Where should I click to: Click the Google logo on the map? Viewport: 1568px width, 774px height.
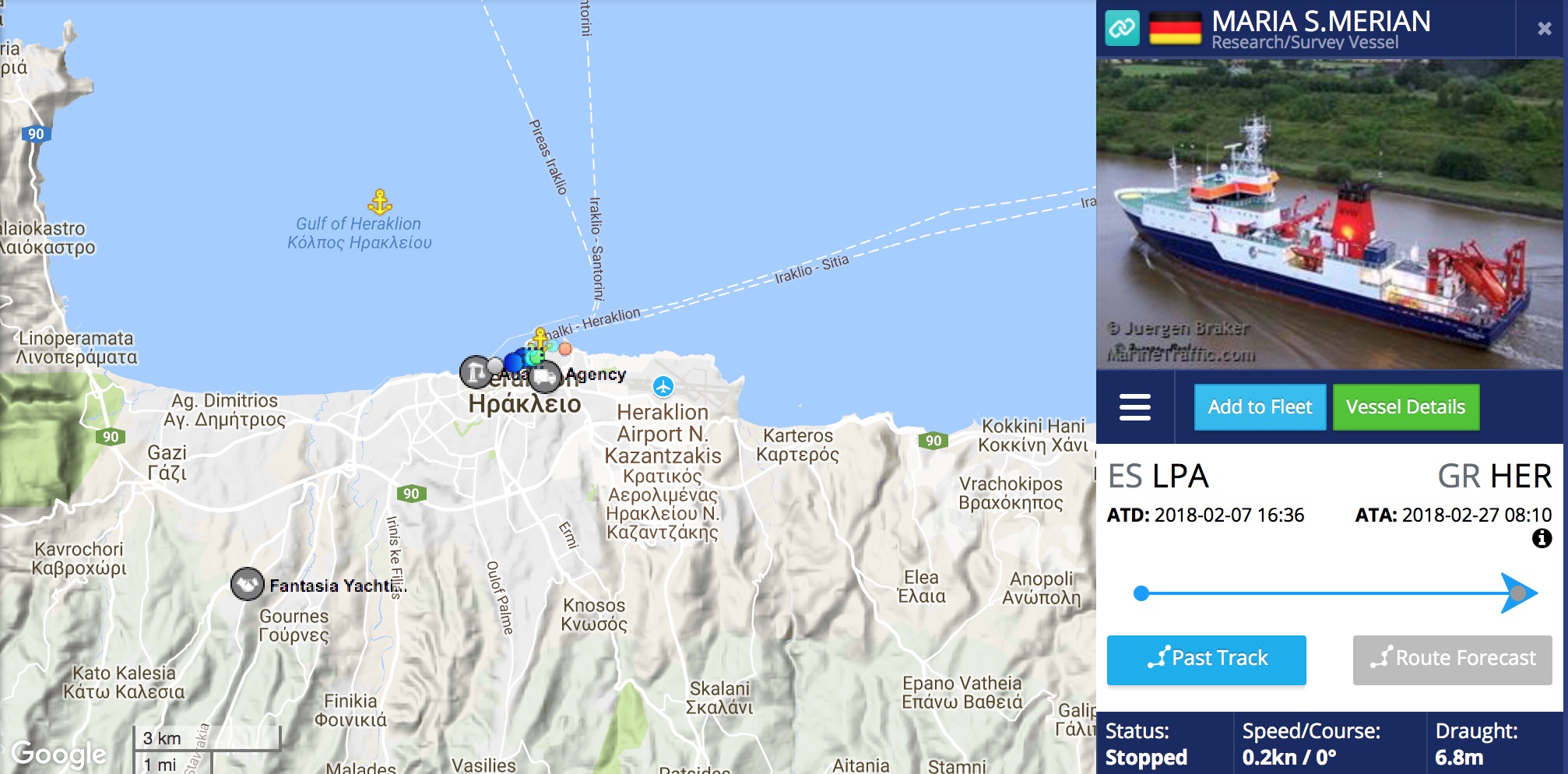tap(58, 753)
